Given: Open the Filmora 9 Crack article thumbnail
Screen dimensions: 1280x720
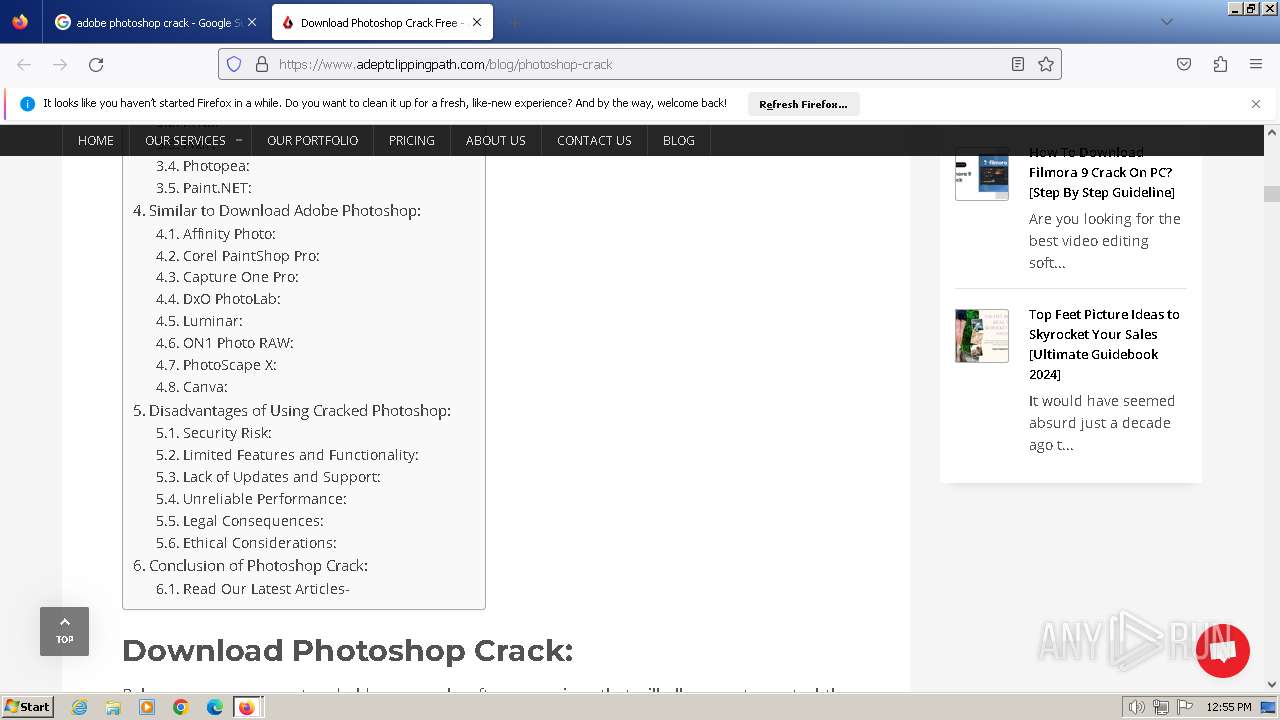Looking at the screenshot, I should (982, 174).
